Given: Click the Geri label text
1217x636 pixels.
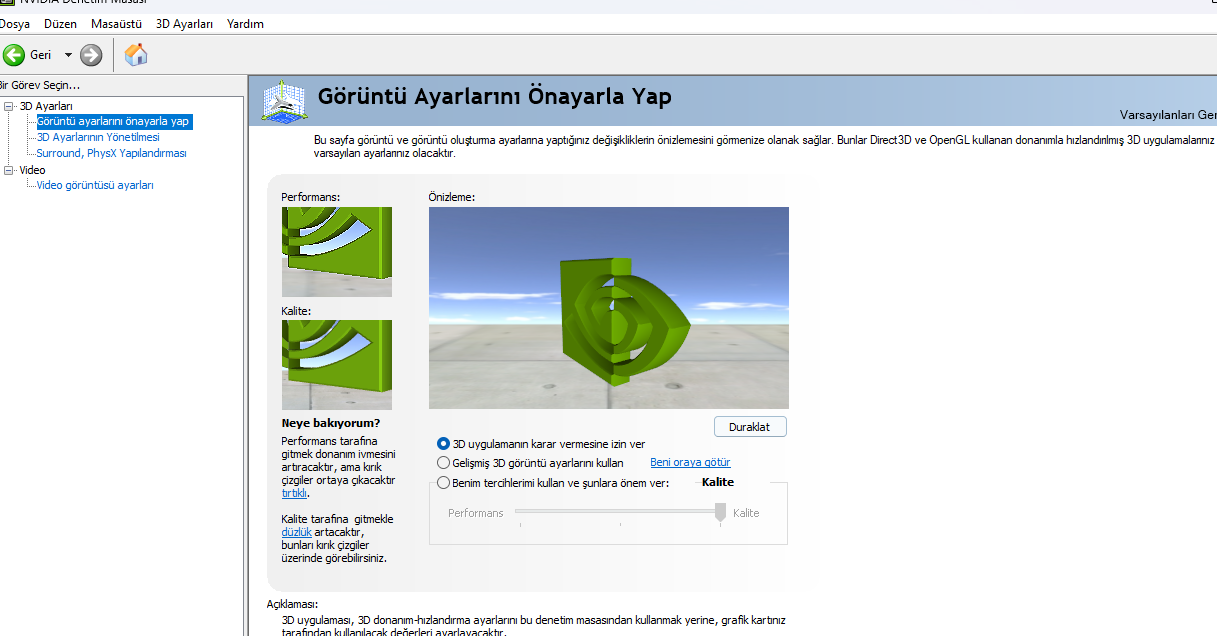Looking at the screenshot, I should pyautogui.click(x=41, y=55).
